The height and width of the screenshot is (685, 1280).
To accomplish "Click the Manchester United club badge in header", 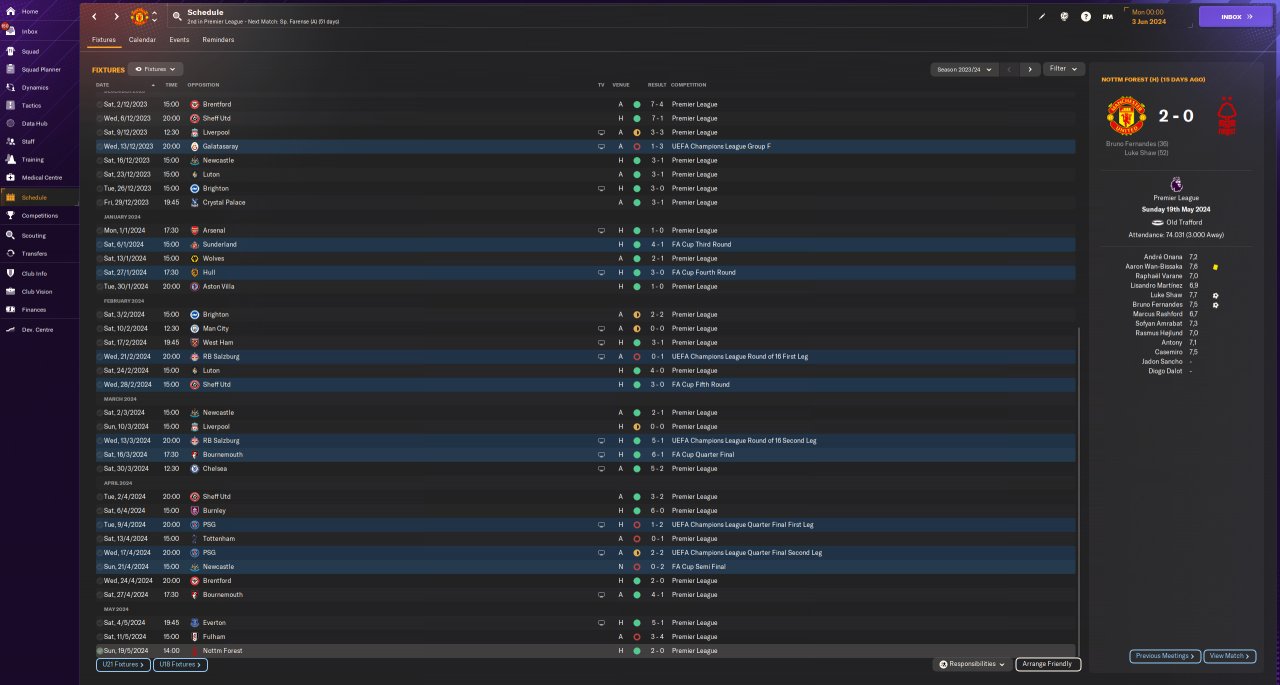I will 140,17.
